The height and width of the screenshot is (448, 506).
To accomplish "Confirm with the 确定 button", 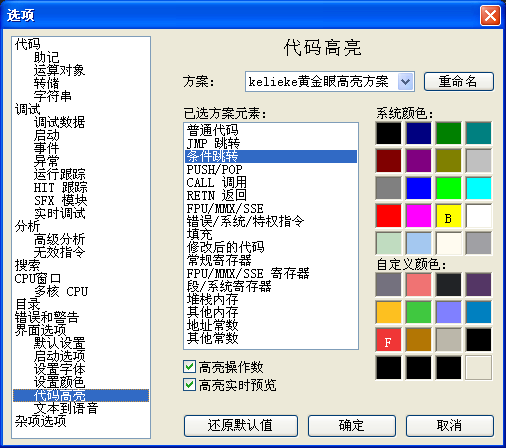I will point(352,426).
